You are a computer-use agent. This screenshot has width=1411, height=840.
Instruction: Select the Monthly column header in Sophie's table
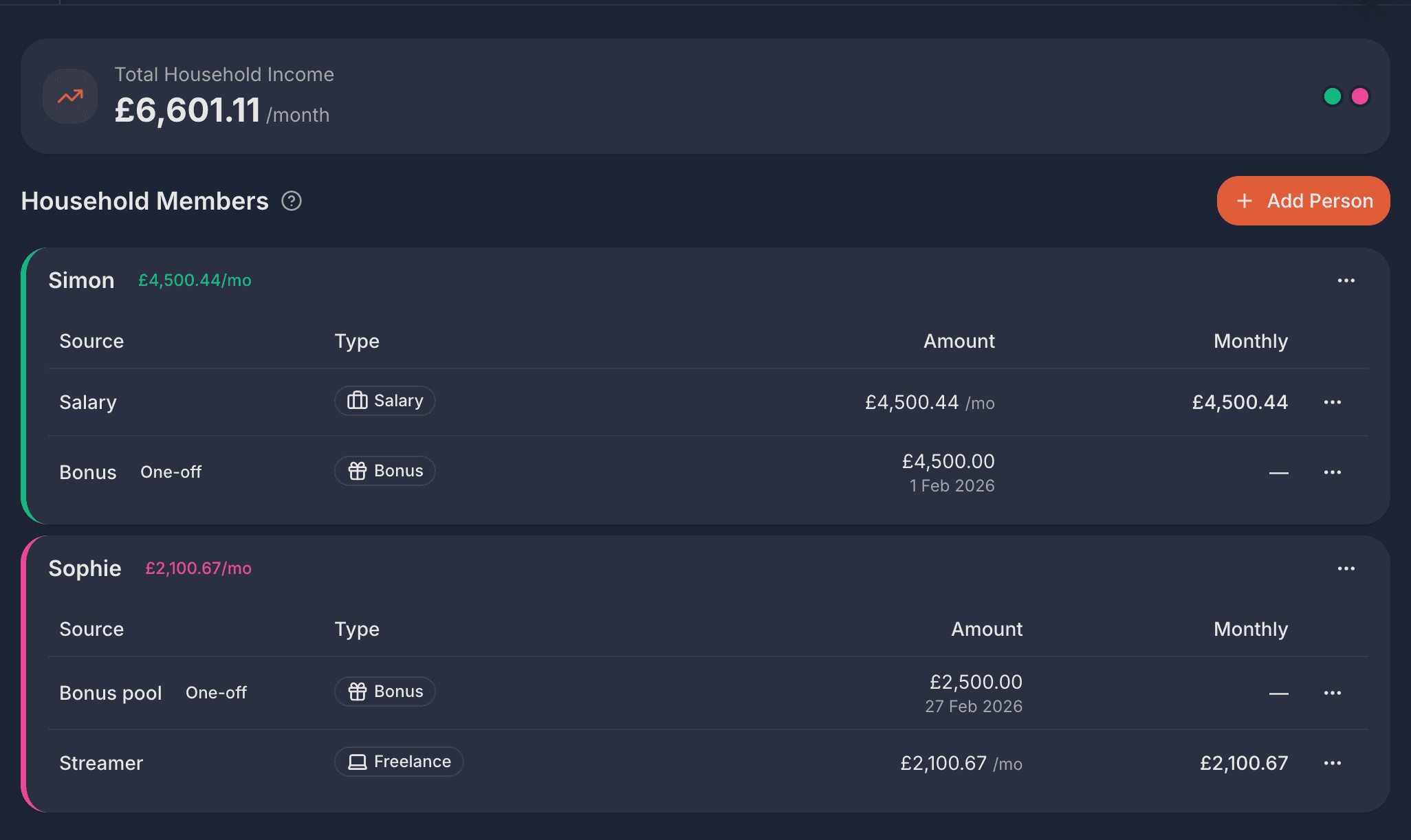(1250, 629)
